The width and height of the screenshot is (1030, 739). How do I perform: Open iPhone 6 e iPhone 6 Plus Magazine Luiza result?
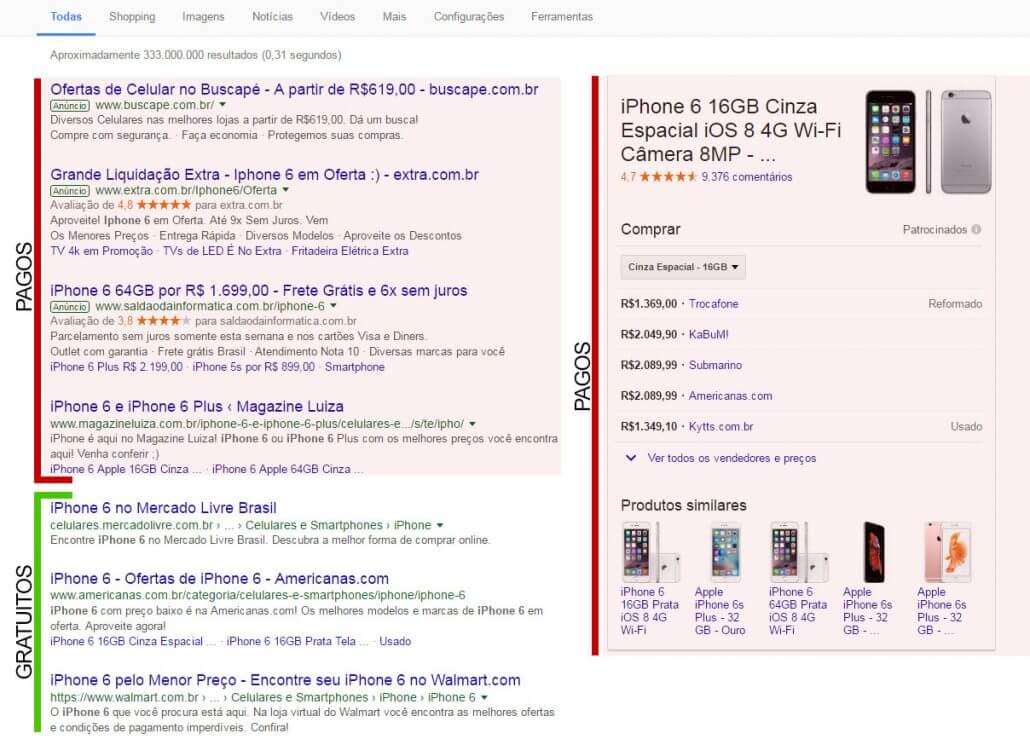[x=197, y=406]
